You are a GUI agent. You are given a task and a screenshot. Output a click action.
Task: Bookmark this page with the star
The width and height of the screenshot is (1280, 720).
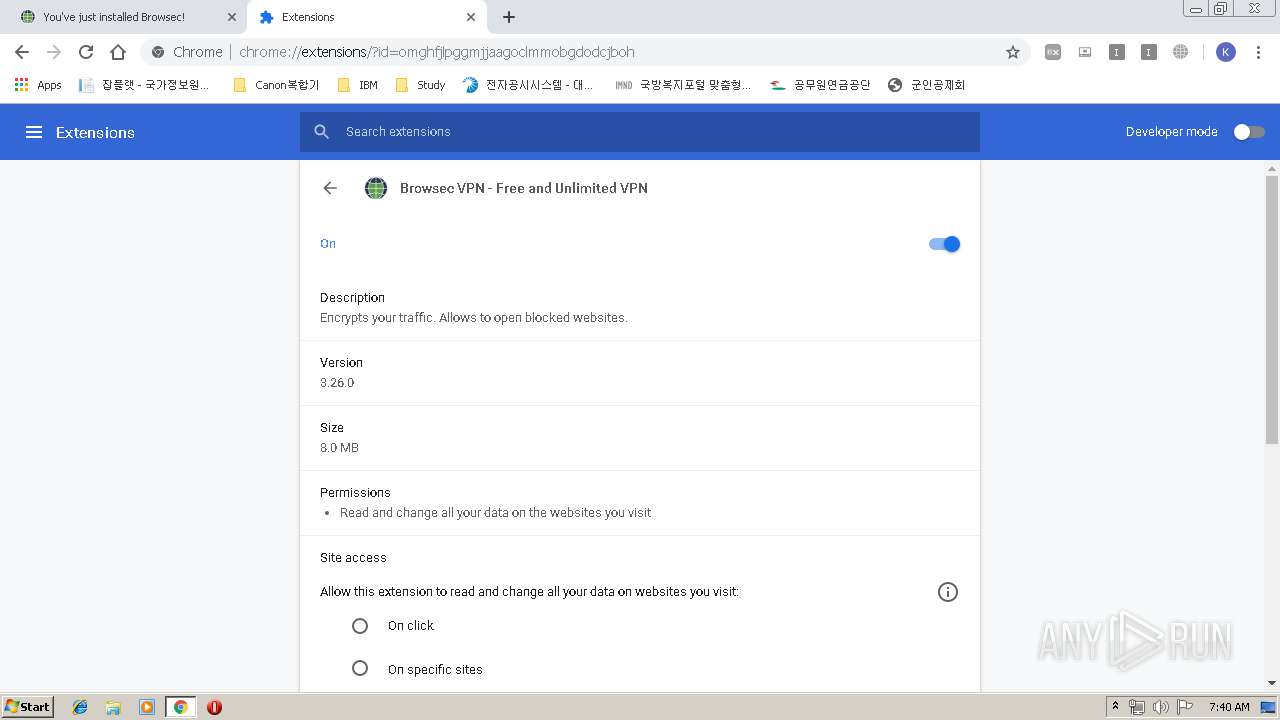[1013, 52]
